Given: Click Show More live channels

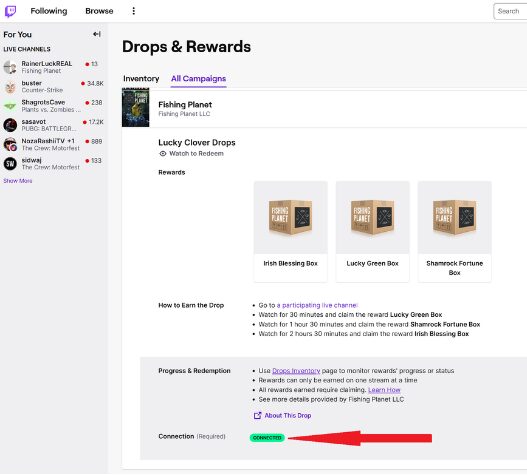Looking at the screenshot, I should (18, 181).
